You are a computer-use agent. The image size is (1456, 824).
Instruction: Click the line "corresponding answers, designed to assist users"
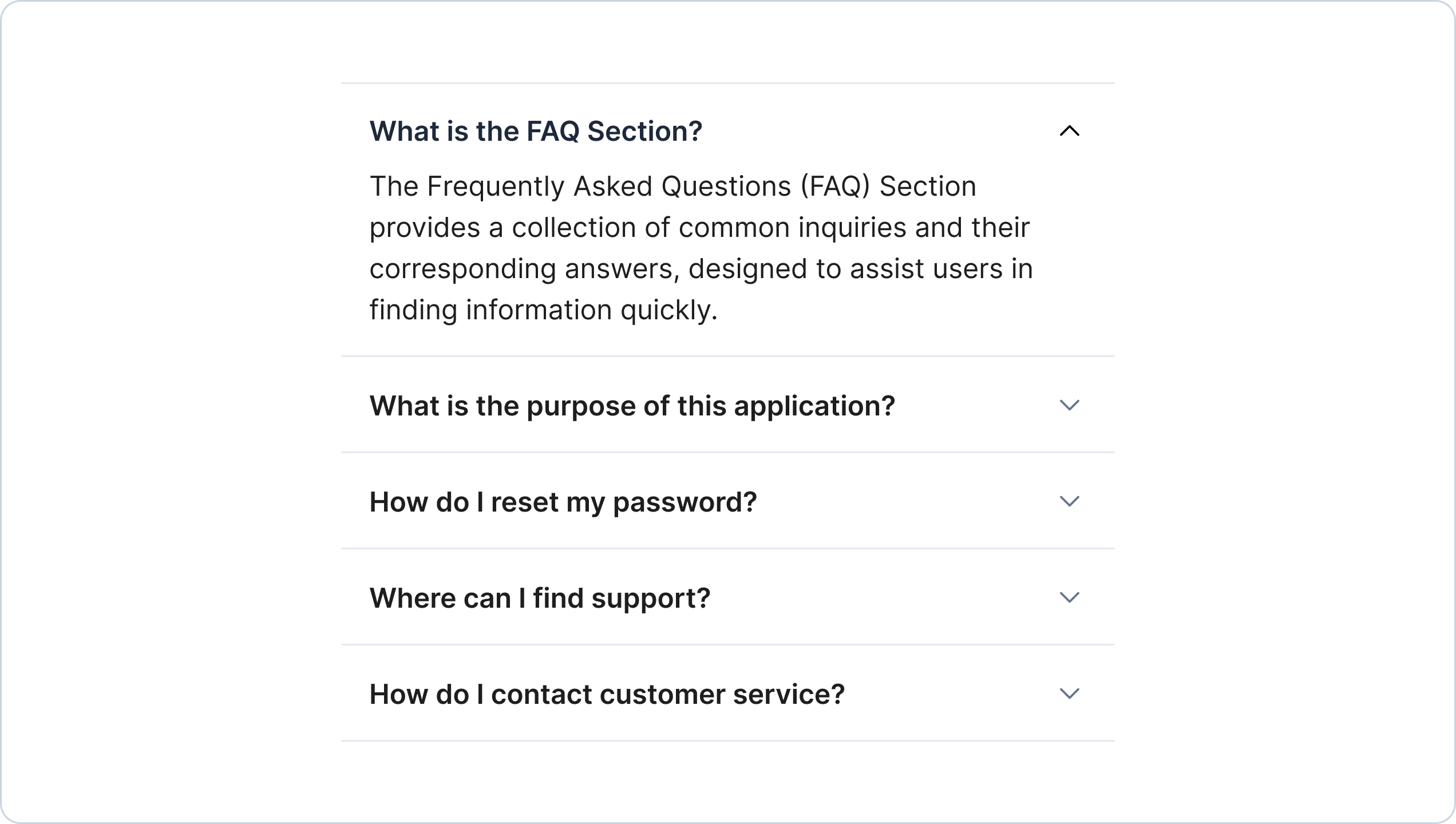pyautogui.click(x=701, y=269)
